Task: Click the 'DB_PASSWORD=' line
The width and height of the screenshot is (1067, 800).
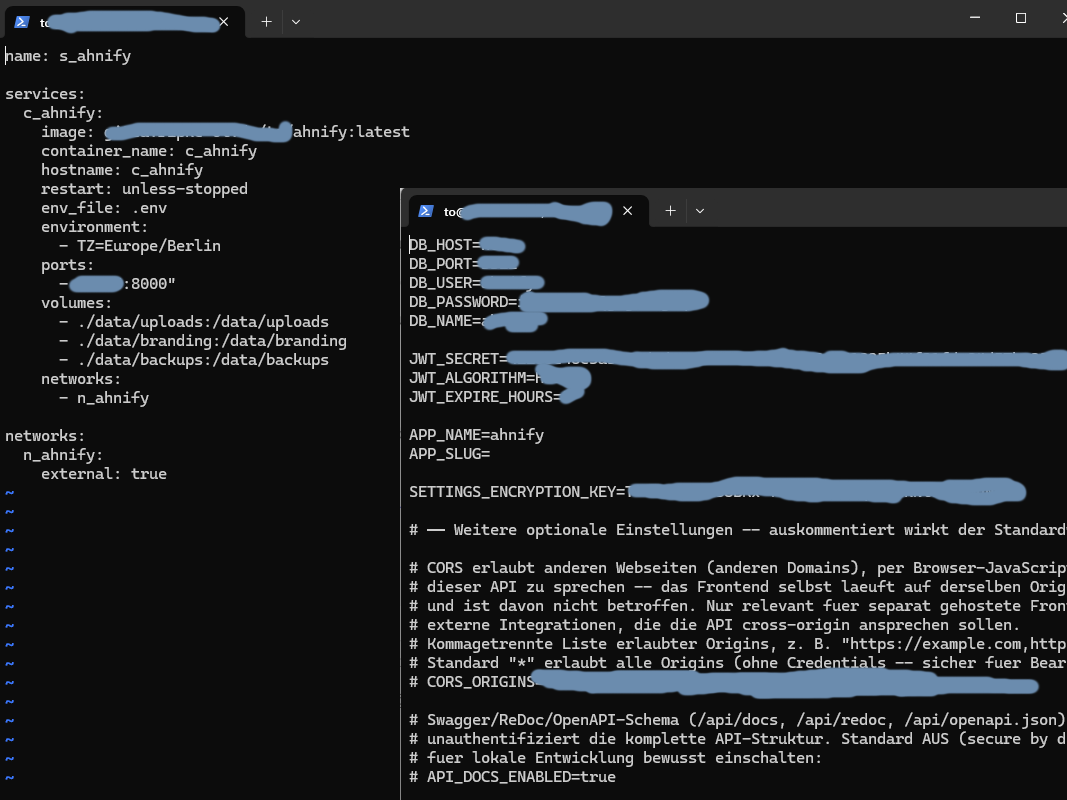Action: [559, 301]
